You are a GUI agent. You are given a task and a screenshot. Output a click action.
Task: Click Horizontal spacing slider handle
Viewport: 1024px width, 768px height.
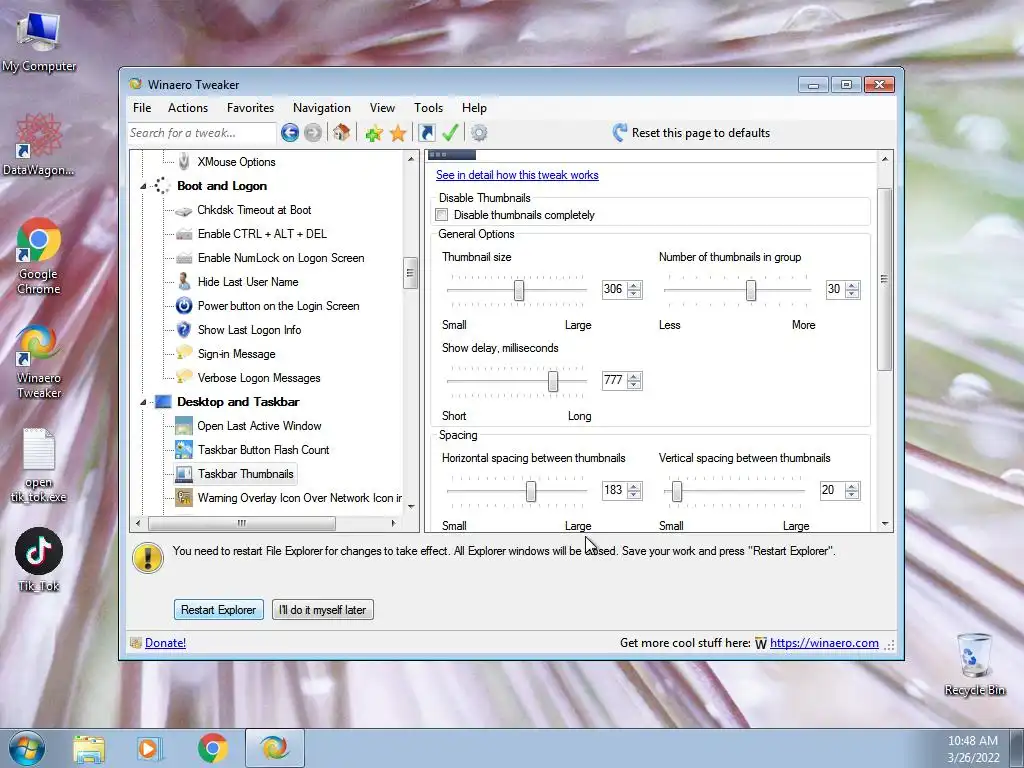[x=531, y=491]
